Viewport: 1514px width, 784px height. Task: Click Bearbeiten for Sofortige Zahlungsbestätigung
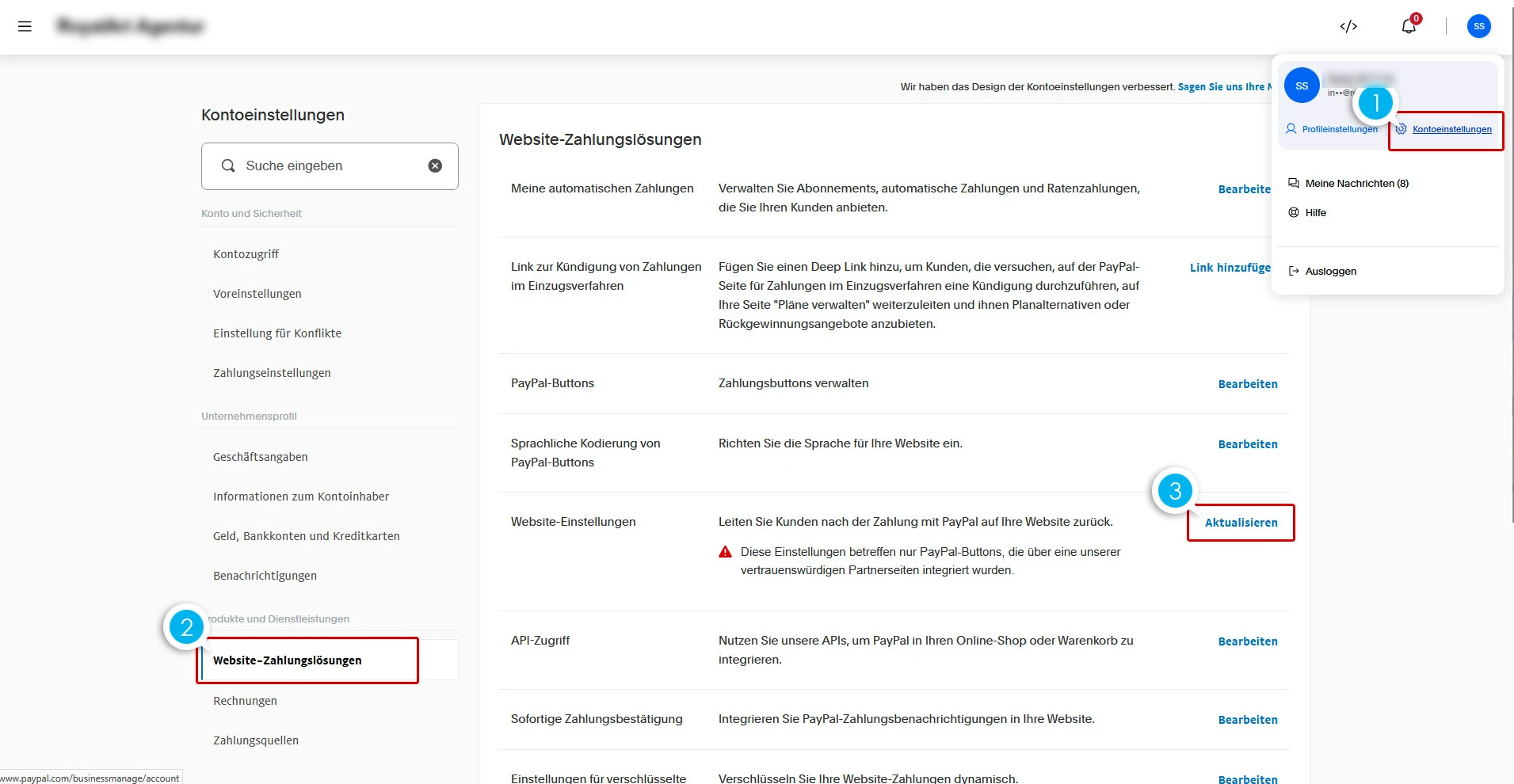[1248, 720]
